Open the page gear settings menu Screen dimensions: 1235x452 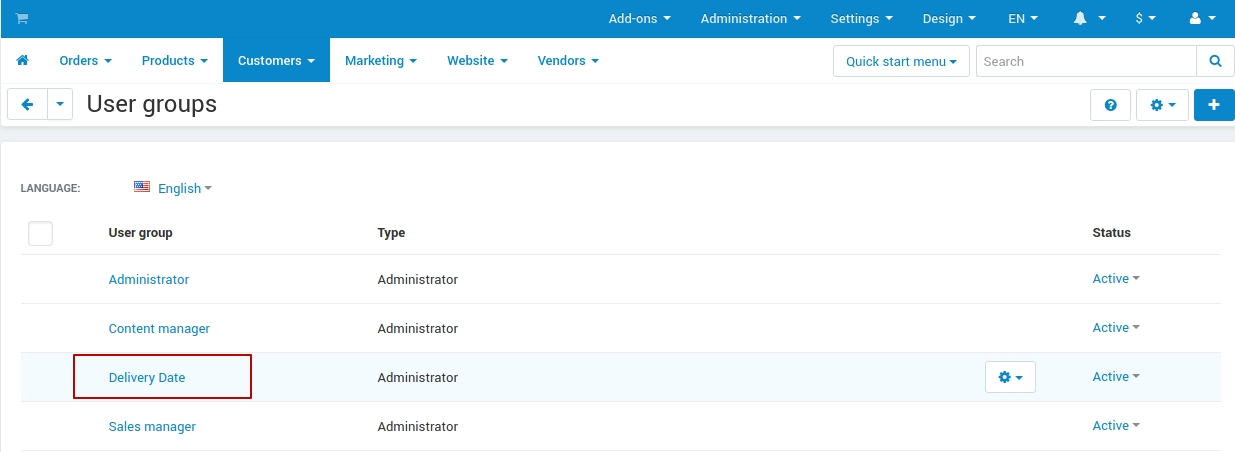(1162, 105)
